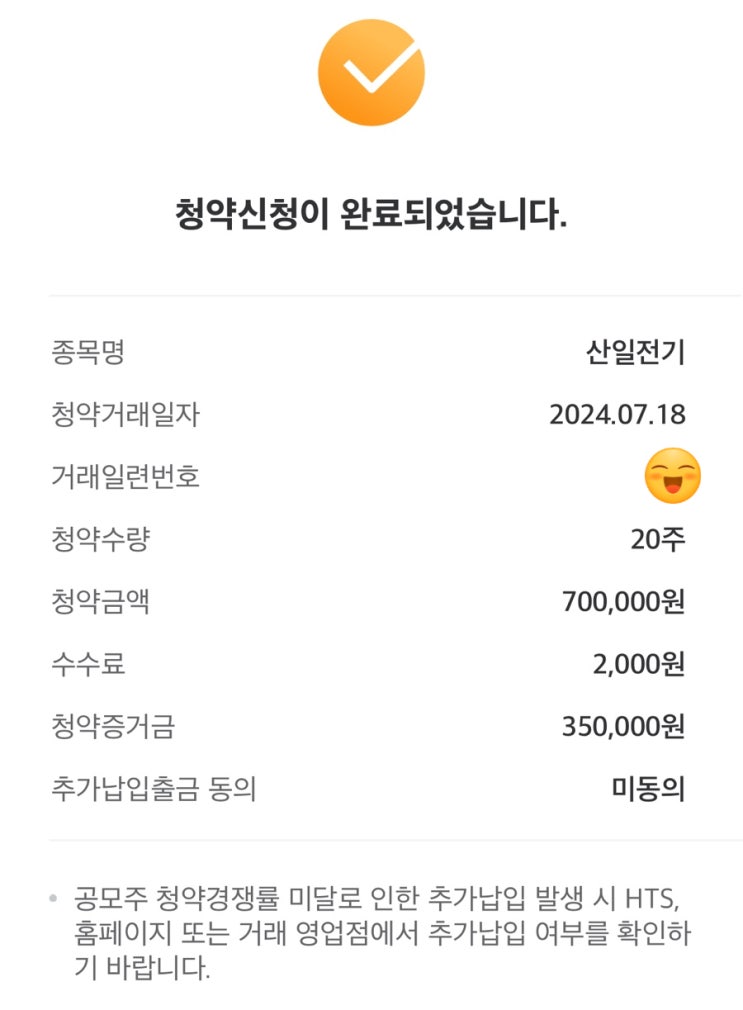
Task: Click the 청약신청이 완료되었습니다 heading
Action: pyautogui.click(x=371, y=215)
